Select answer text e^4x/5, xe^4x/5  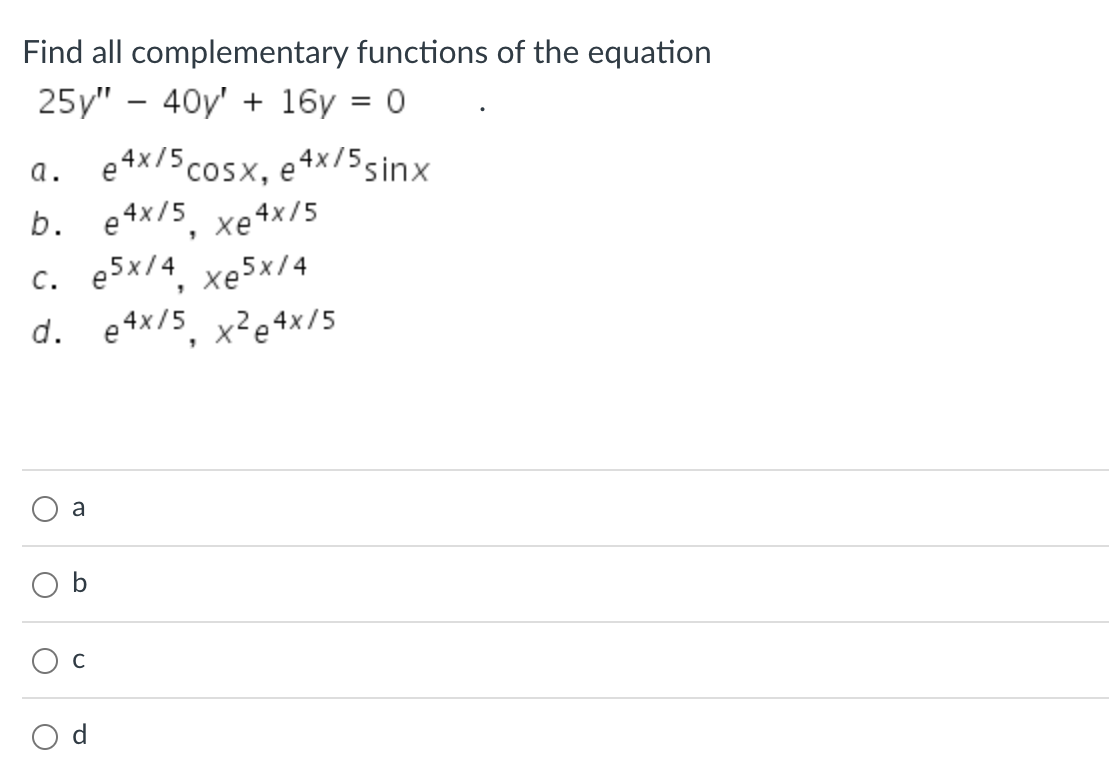(x=210, y=219)
